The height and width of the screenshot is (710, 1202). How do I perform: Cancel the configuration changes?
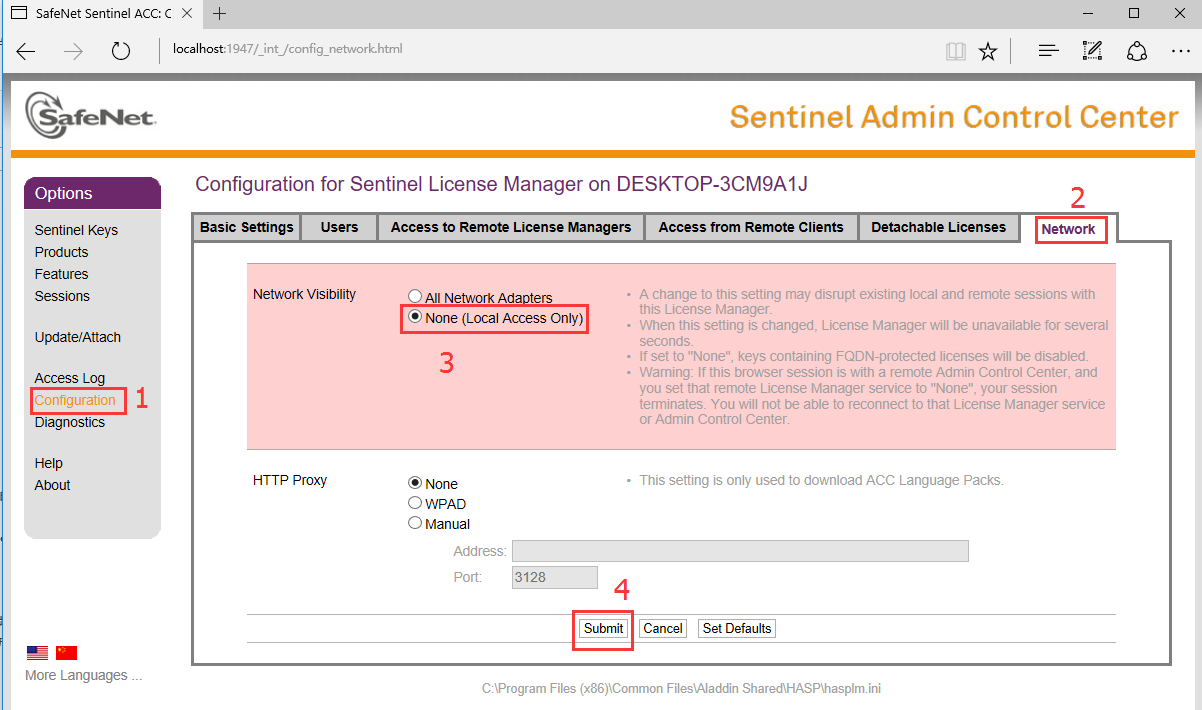(x=663, y=629)
